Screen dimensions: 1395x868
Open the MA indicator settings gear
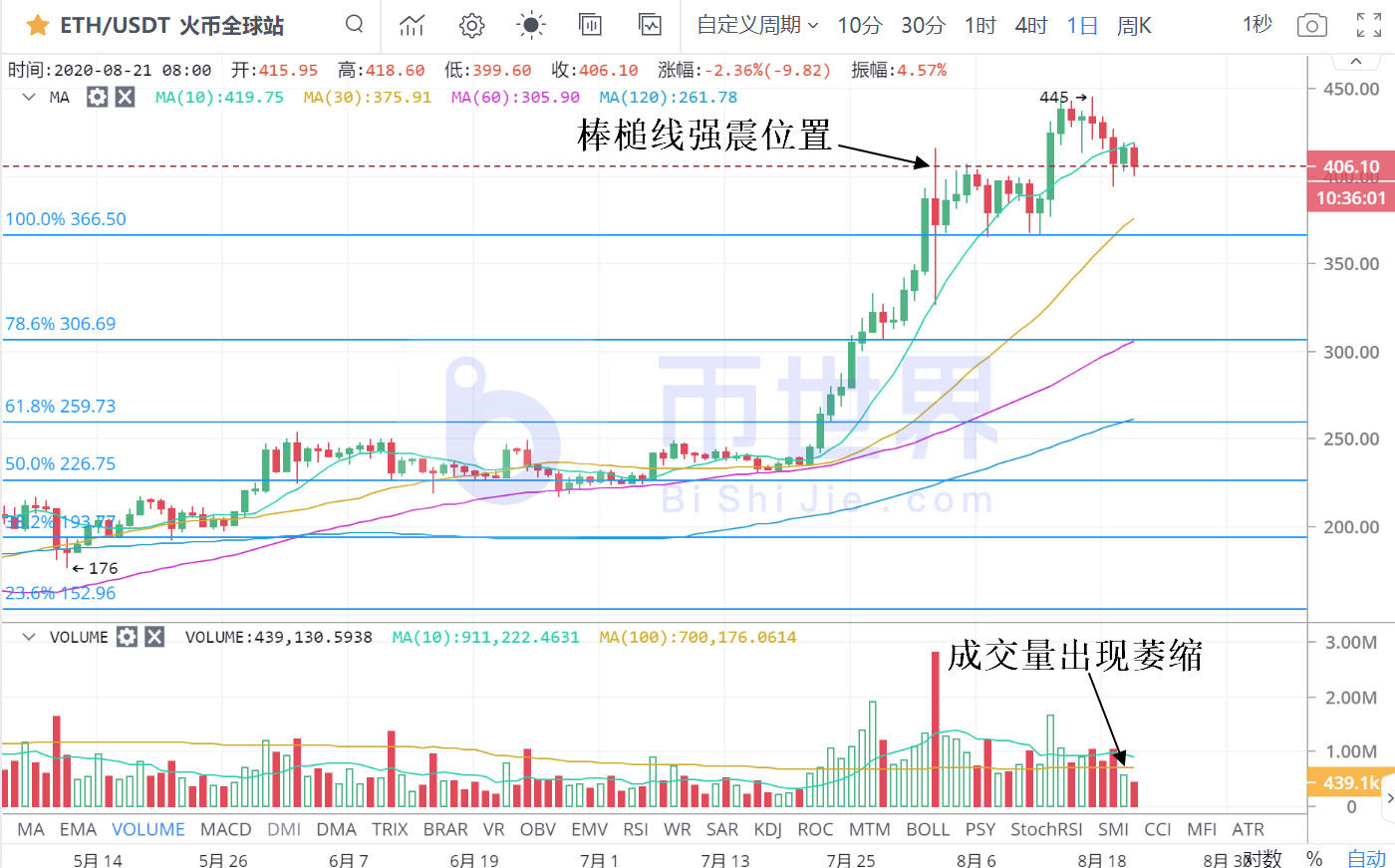click(97, 97)
